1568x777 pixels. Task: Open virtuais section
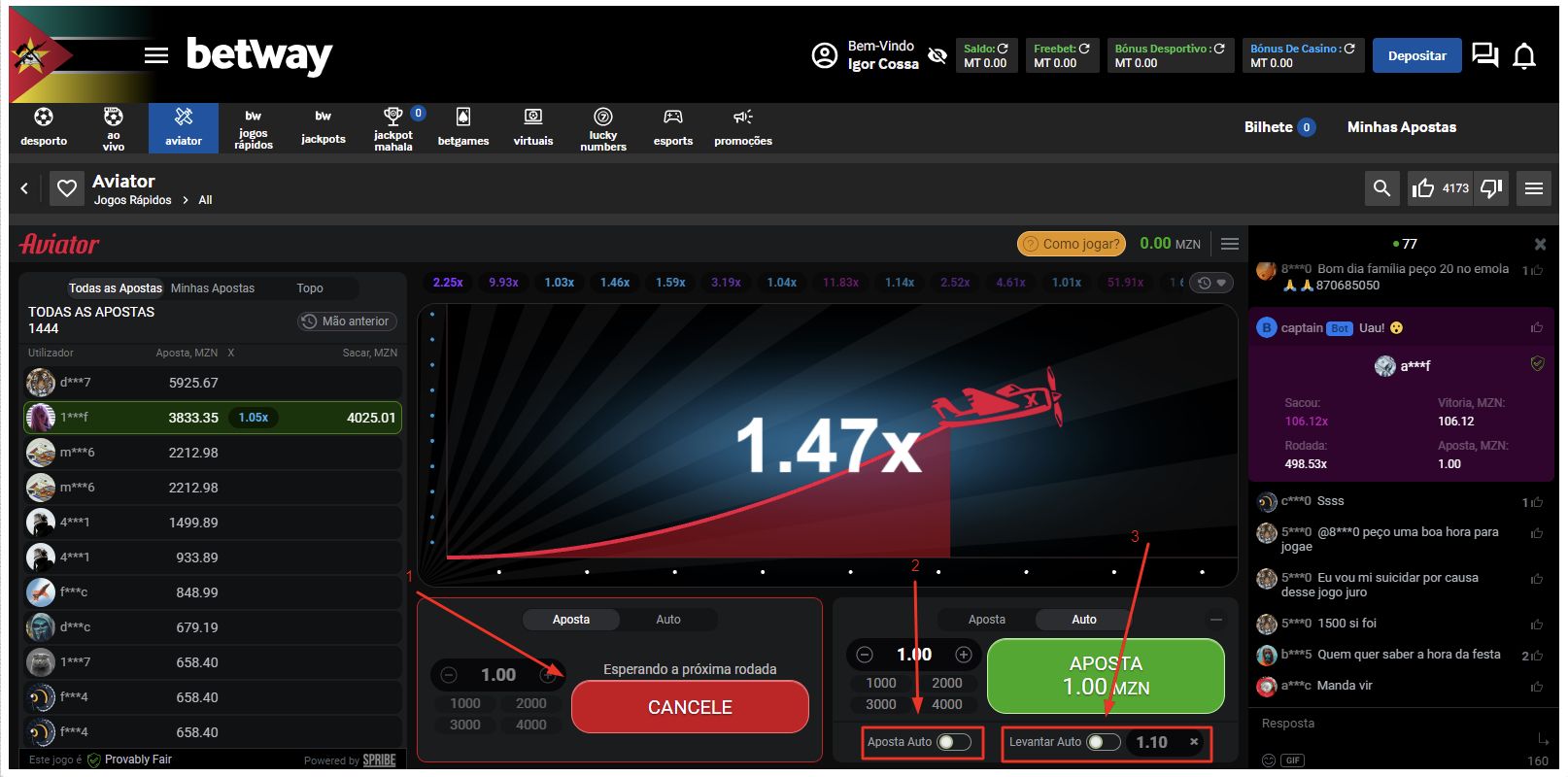click(533, 128)
